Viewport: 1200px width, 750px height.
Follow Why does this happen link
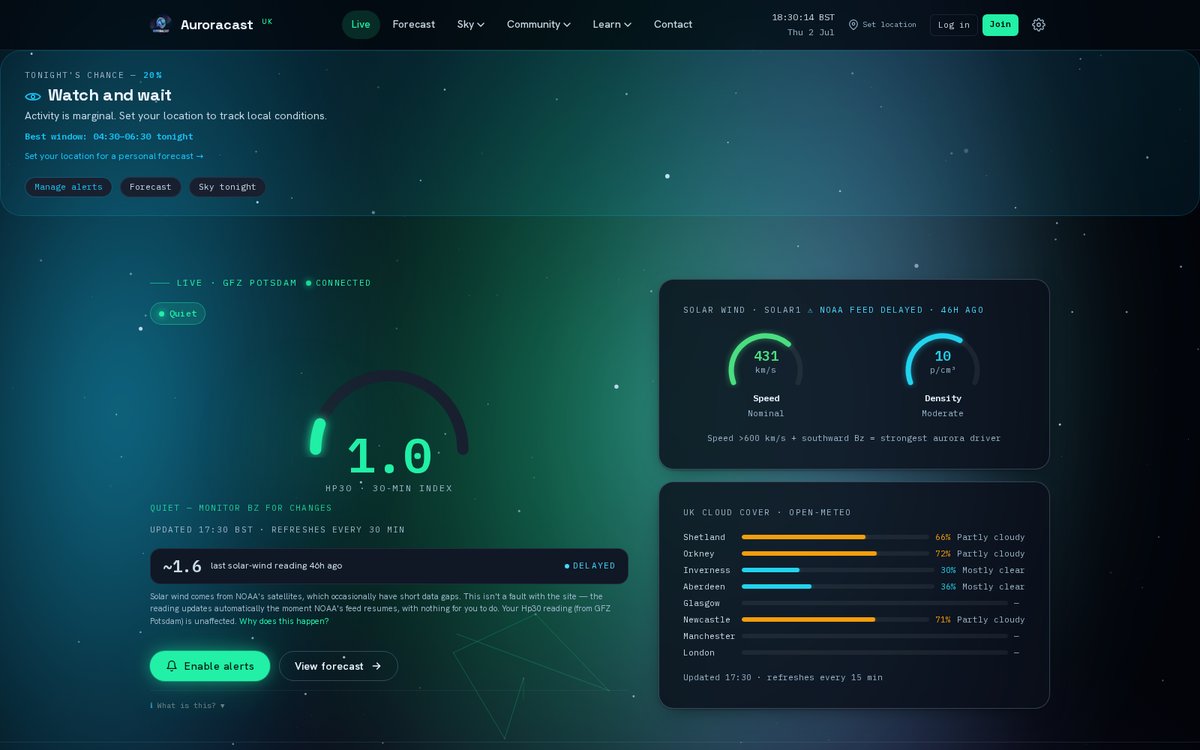click(x=284, y=621)
